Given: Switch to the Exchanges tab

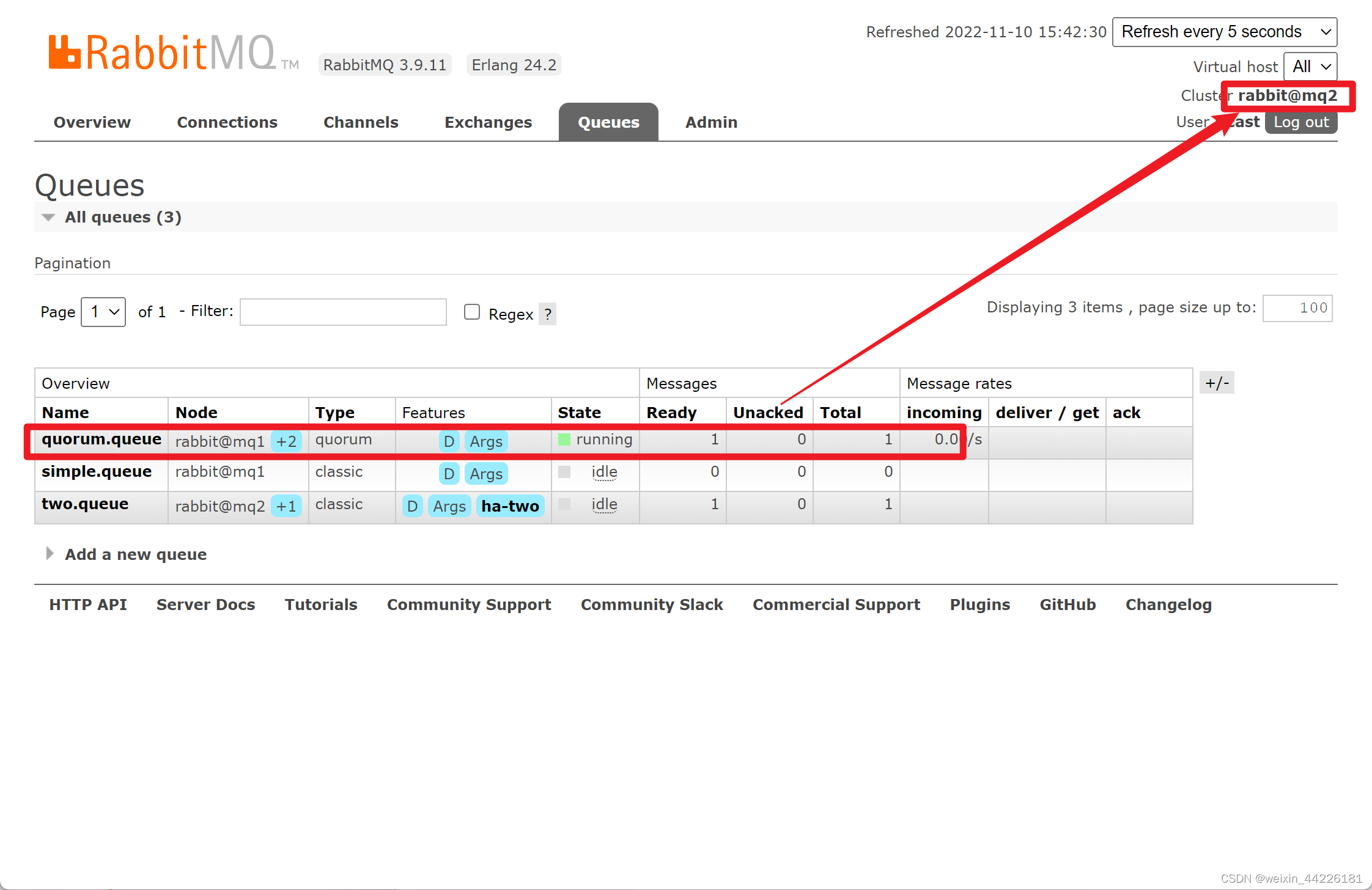Looking at the screenshot, I should pyautogui.click(x=489, y=122).
